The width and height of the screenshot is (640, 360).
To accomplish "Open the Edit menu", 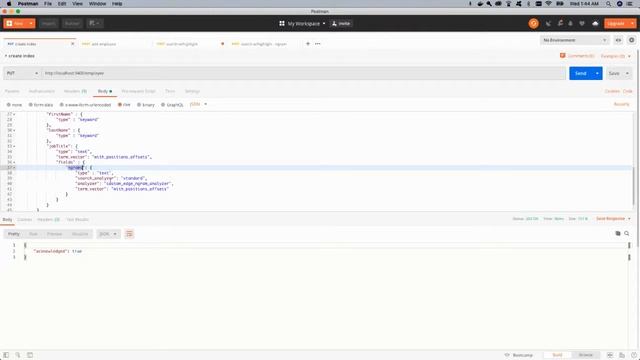I will click(62, 4).
